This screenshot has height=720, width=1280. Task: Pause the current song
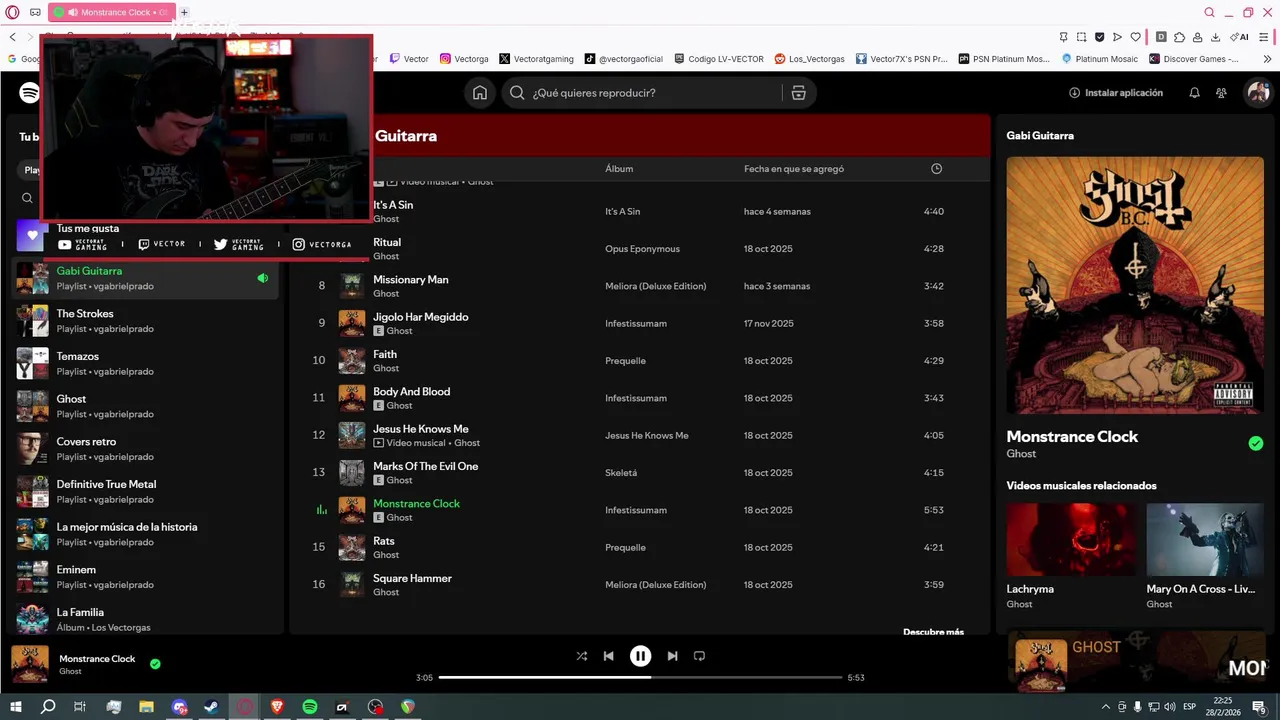point(640,656)
